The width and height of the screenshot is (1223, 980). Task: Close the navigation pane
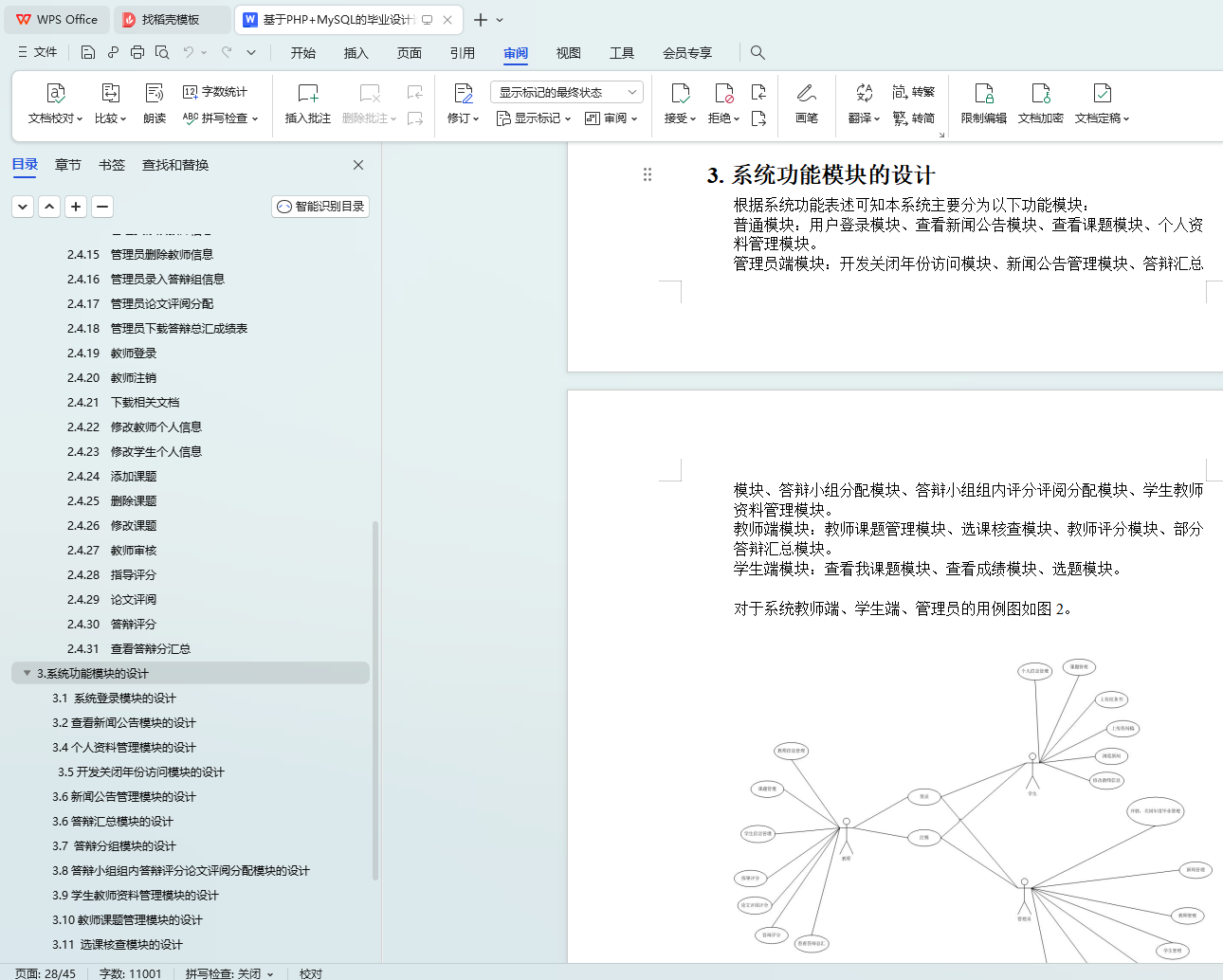click(358, 165)
